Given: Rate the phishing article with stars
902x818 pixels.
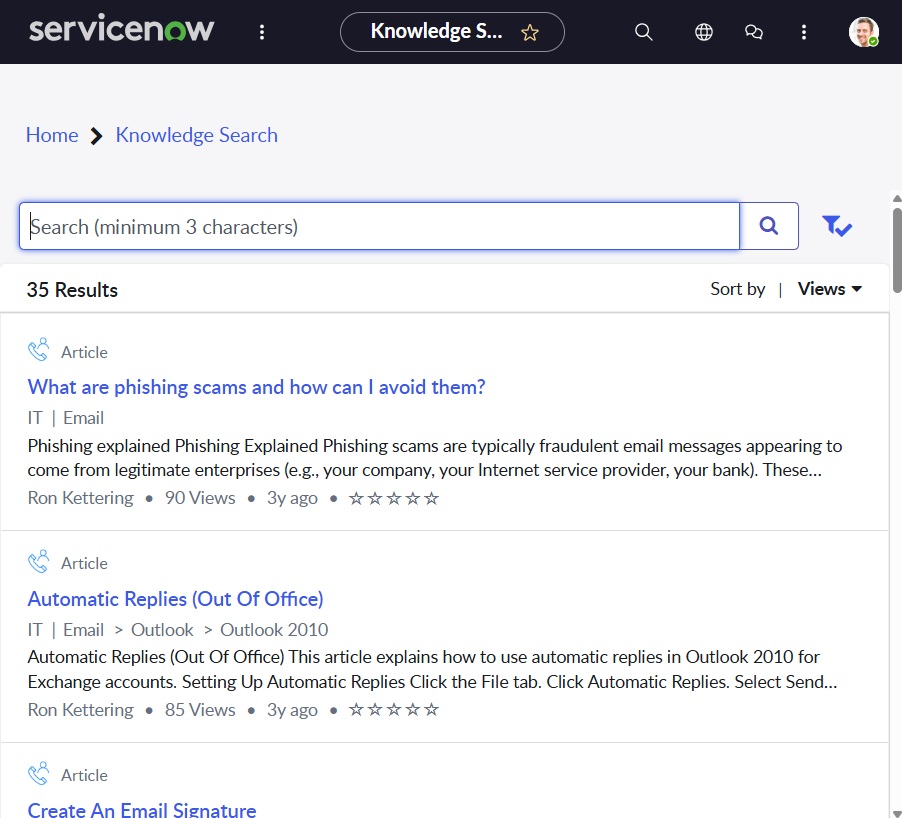Looking at the screenshot, I should [393, 498].
